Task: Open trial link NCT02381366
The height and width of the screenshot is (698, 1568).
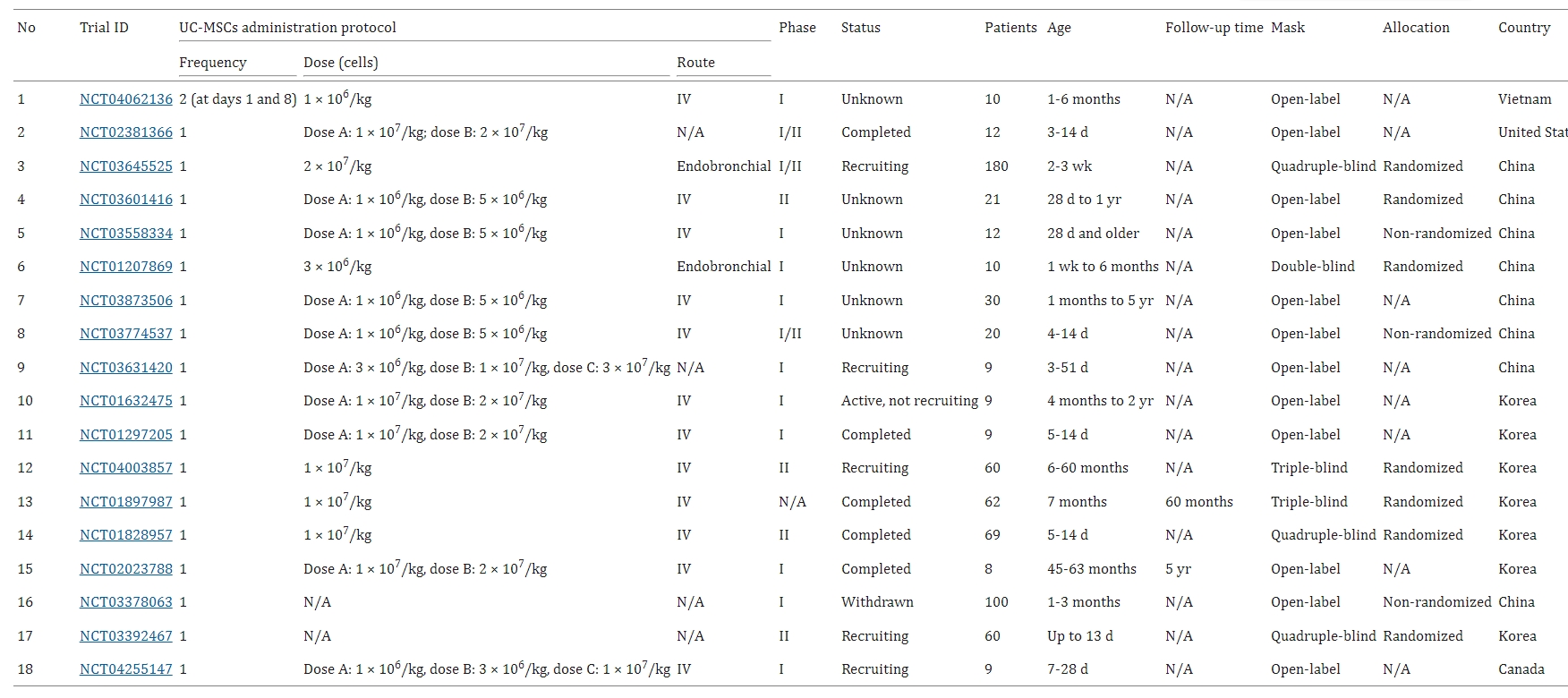Action: (x=125, y=132)
